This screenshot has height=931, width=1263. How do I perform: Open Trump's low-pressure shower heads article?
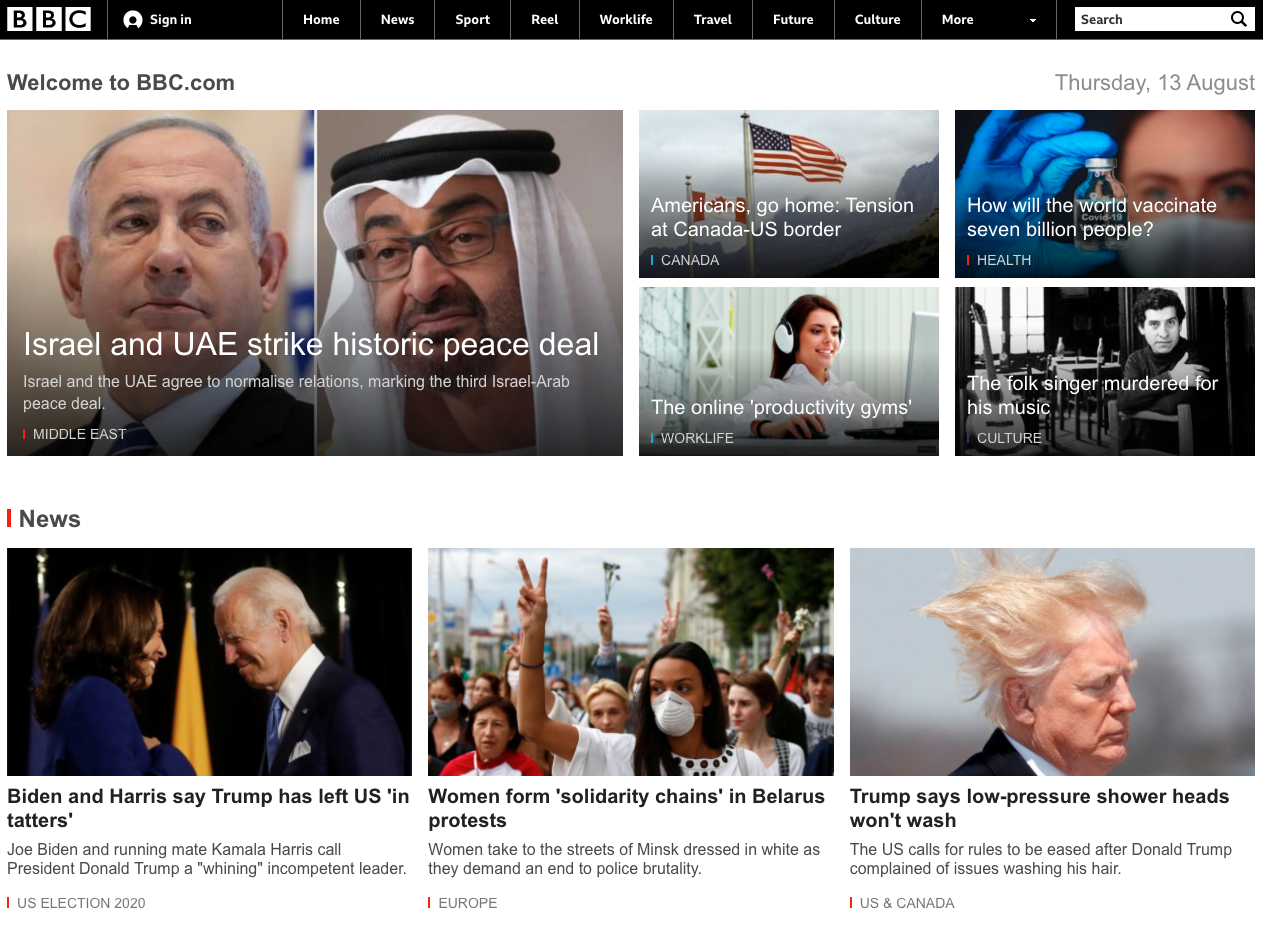(x=1039, y=807)
